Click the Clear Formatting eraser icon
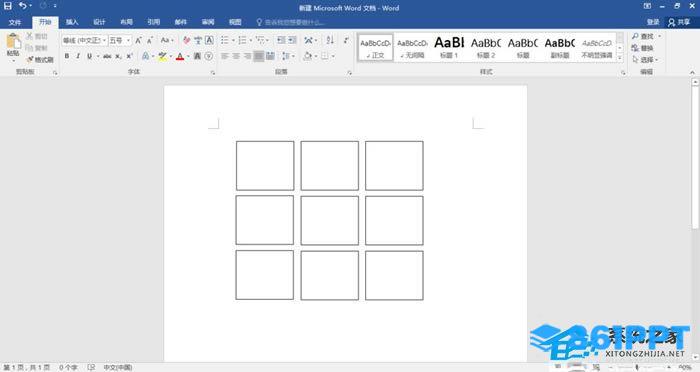Viewport: 700px width, 372px height. 187,41
